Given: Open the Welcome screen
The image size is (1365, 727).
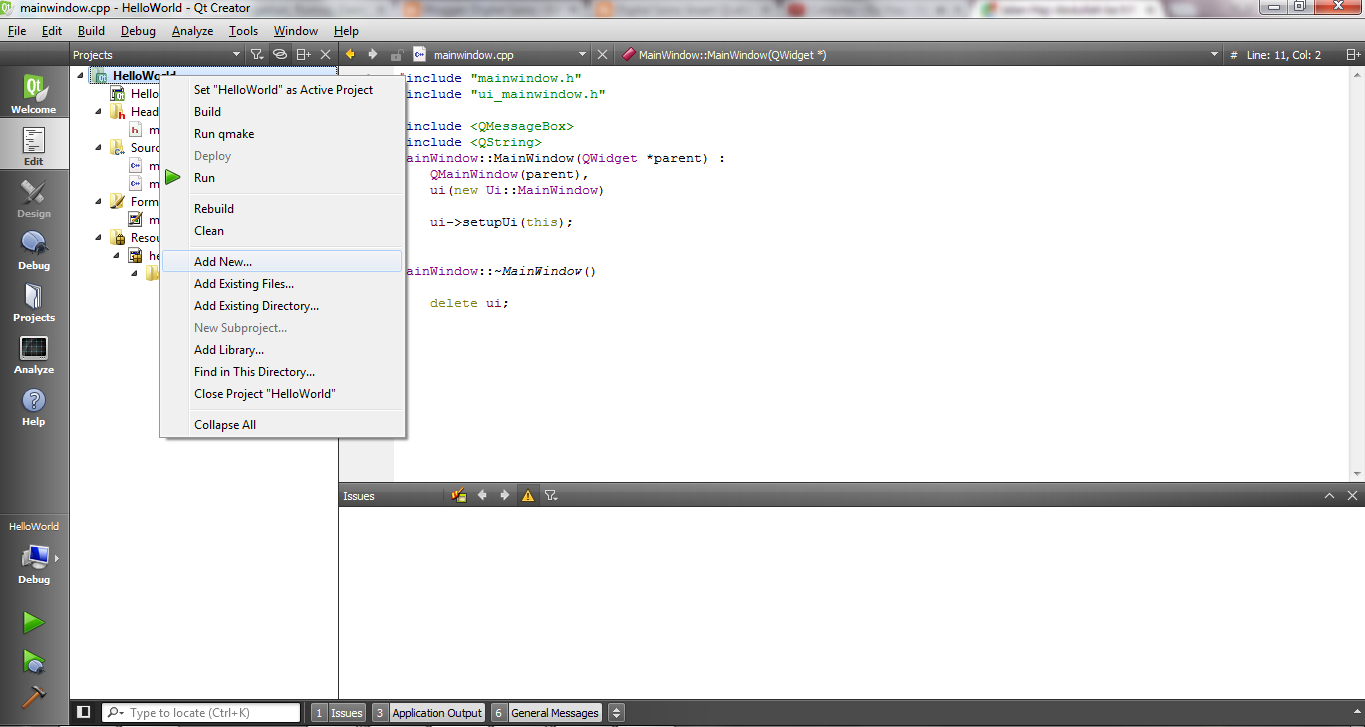Looking at the screenshot, I should [33, 95].
